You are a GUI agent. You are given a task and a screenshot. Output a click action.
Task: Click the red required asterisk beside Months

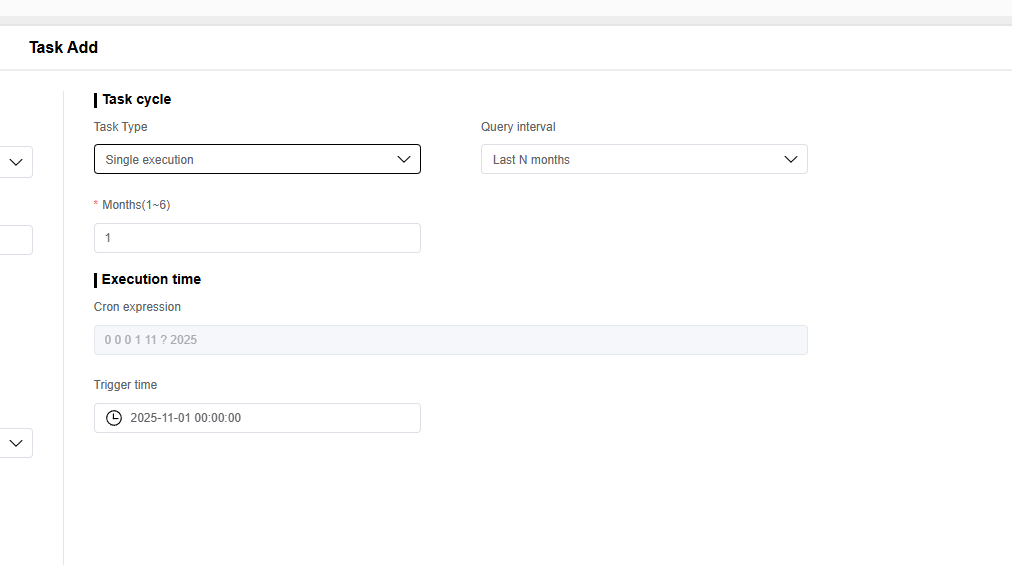(97, 204)
